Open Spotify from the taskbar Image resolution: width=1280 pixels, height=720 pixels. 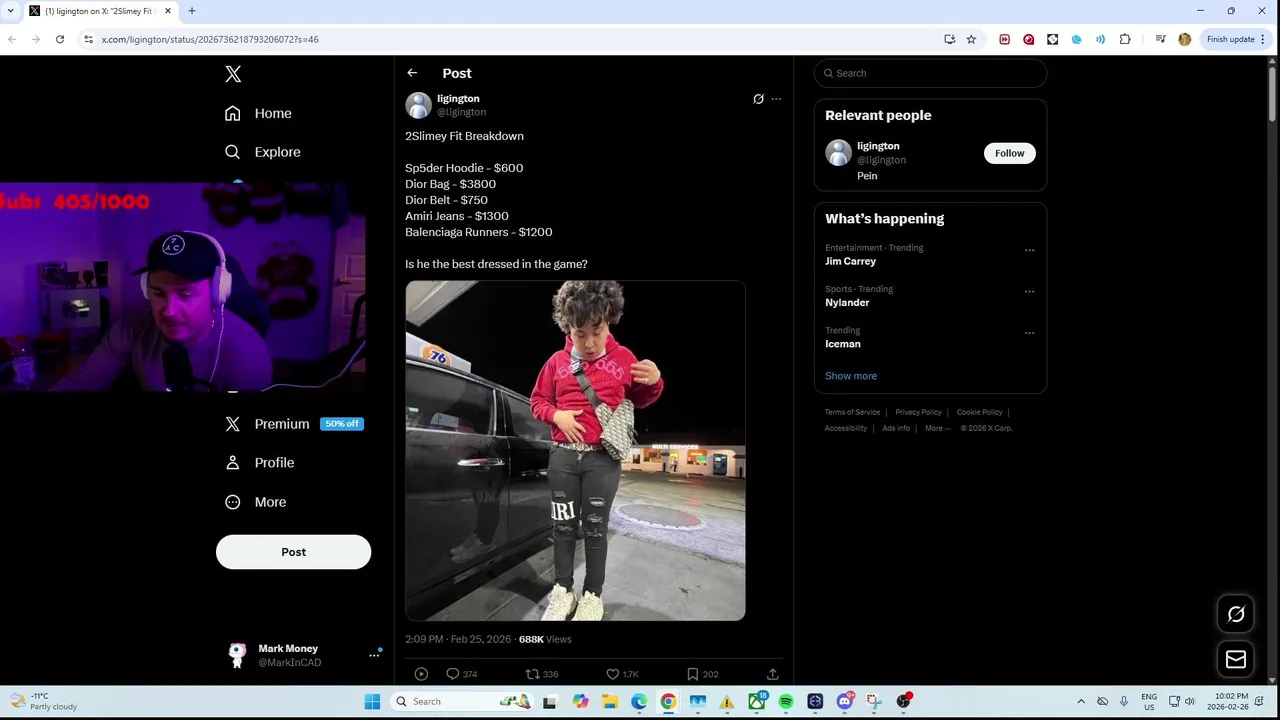coord(786,701)
